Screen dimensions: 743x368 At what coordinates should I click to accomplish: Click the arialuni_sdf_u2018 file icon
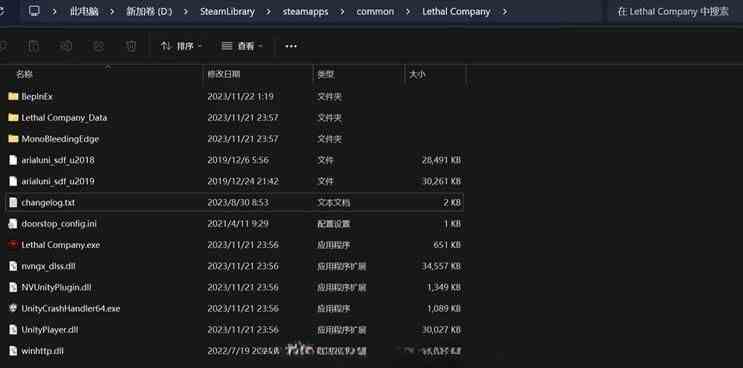pos(13,160)
